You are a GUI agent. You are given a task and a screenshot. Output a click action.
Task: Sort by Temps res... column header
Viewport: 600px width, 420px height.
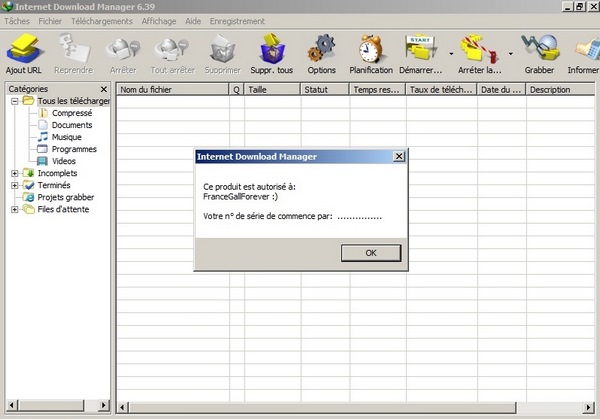377,90
